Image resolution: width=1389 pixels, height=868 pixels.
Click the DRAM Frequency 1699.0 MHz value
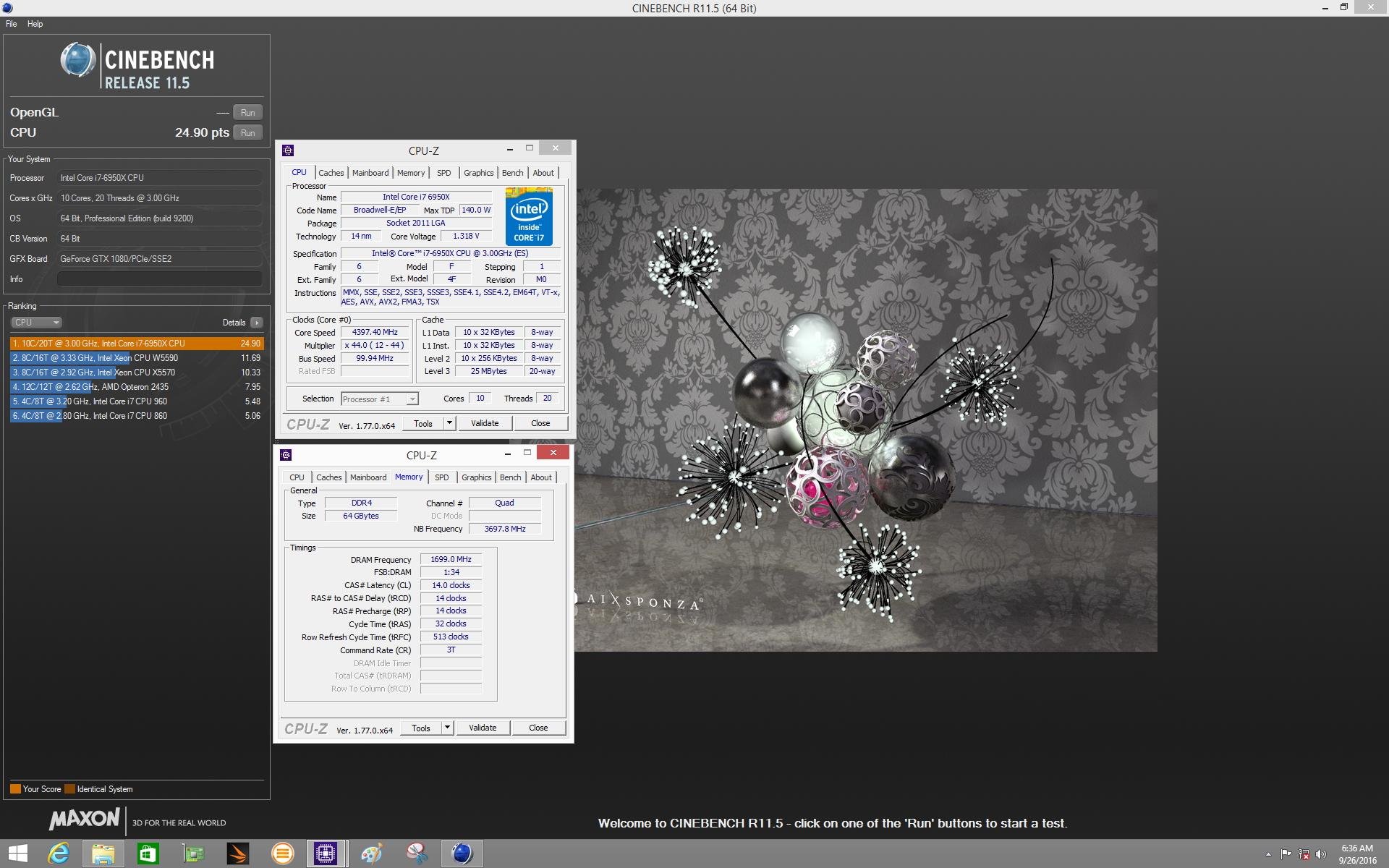pos(451,560)
